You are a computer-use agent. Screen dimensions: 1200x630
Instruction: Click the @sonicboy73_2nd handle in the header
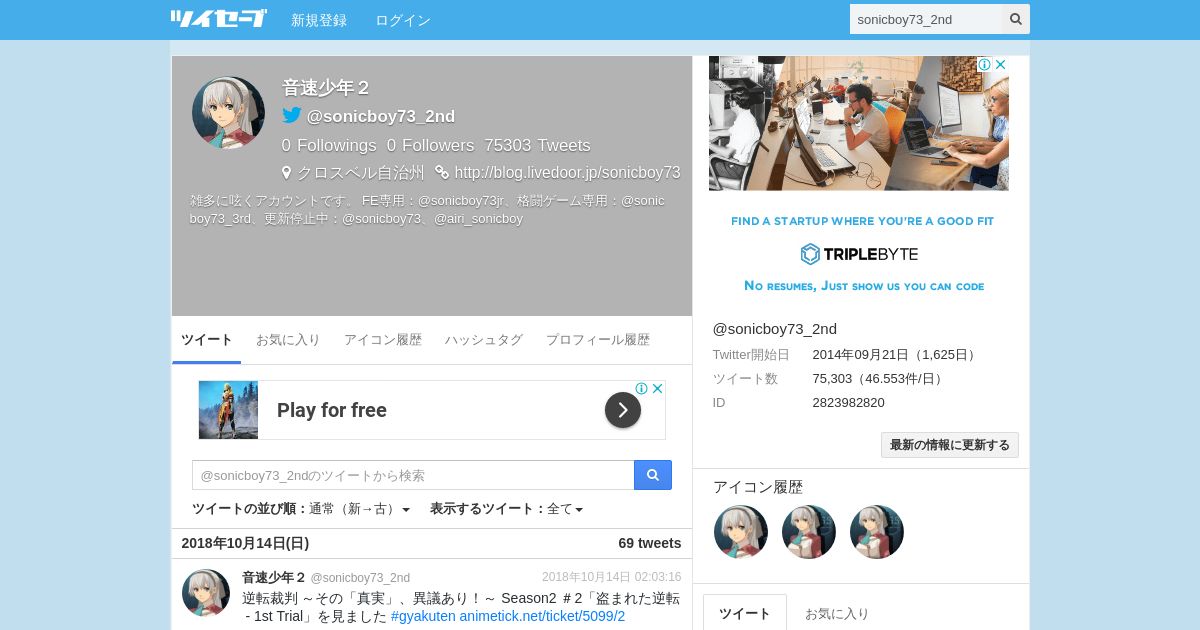click(381, 116)
